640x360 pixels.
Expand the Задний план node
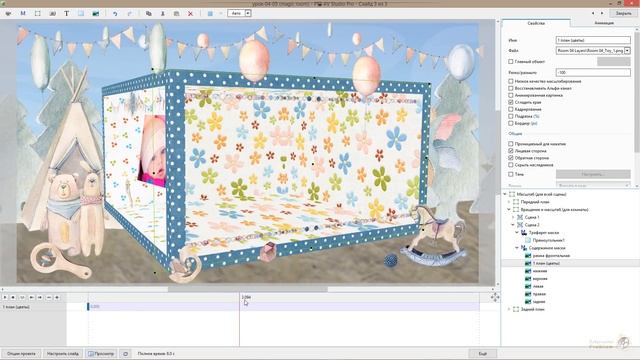click(x=509, y=309)
